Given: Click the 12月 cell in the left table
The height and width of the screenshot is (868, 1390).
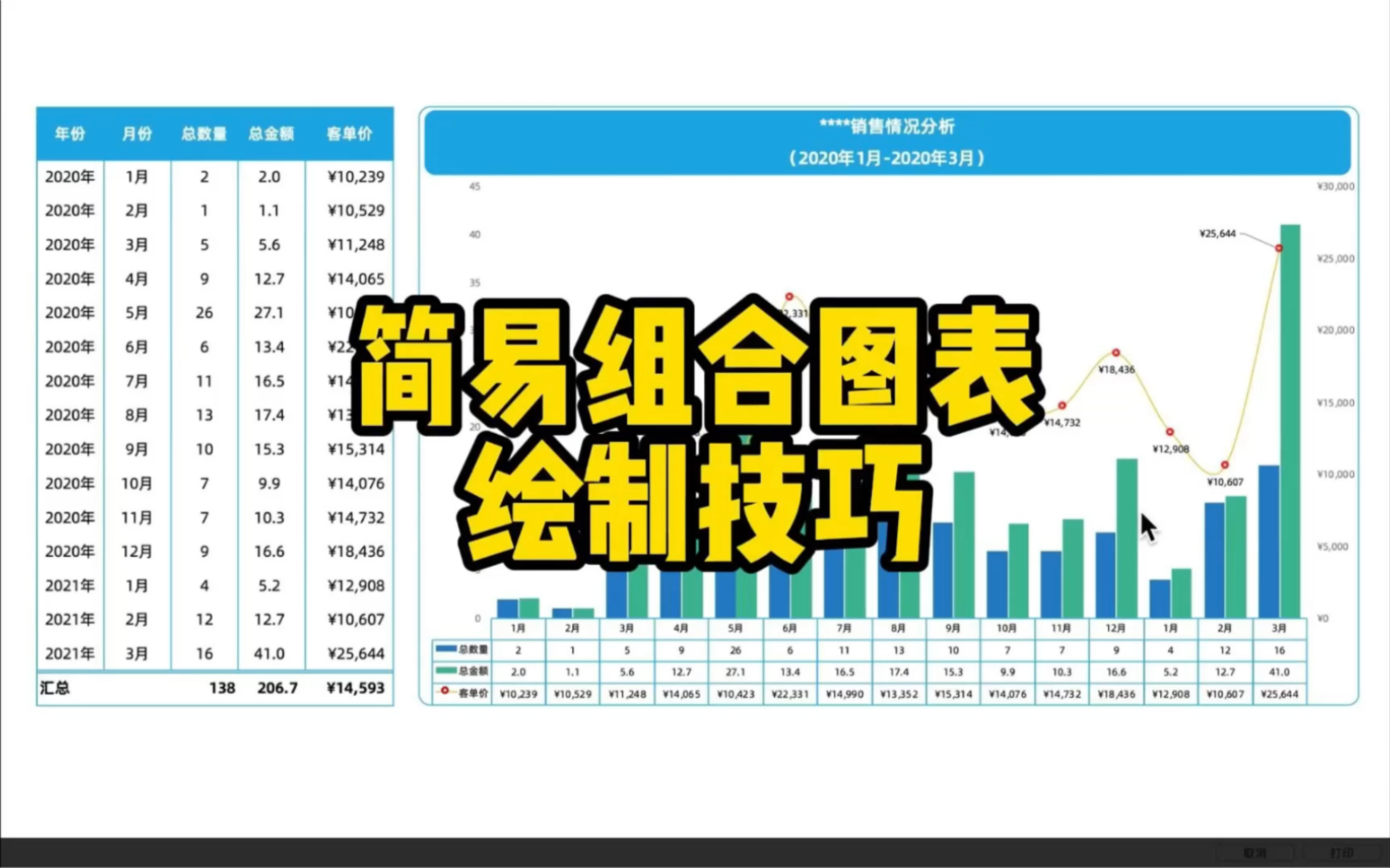Looking at the screenshot, I should click(x=136, y=551).
